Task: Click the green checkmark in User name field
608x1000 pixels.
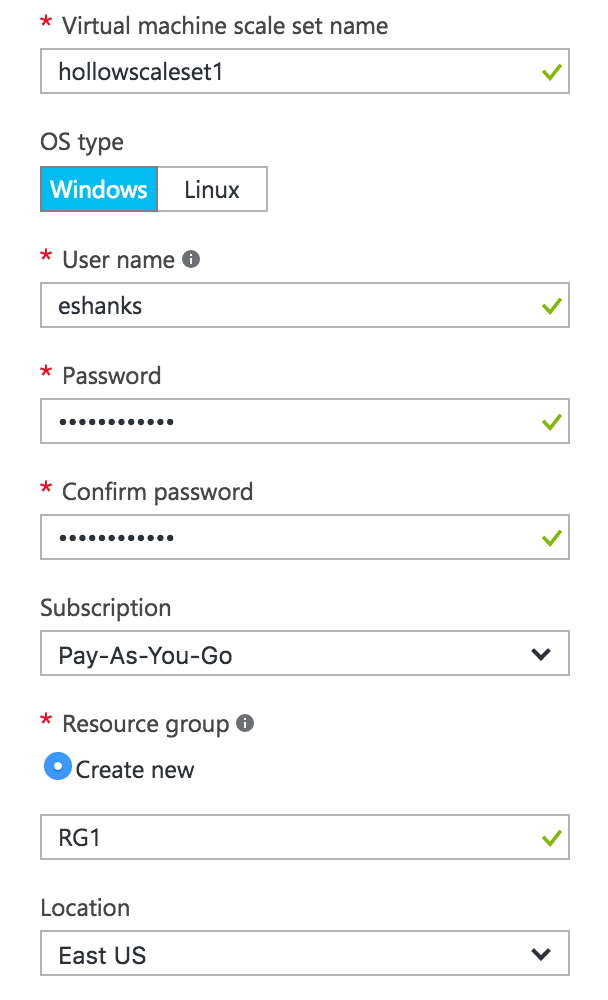Action: point(551,306)
